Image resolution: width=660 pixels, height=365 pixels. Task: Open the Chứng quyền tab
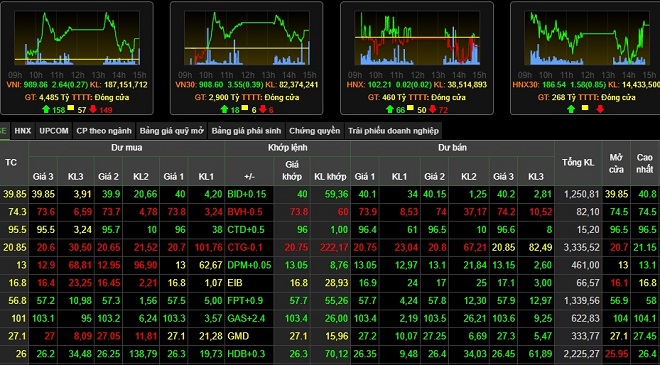pos(314,131)
